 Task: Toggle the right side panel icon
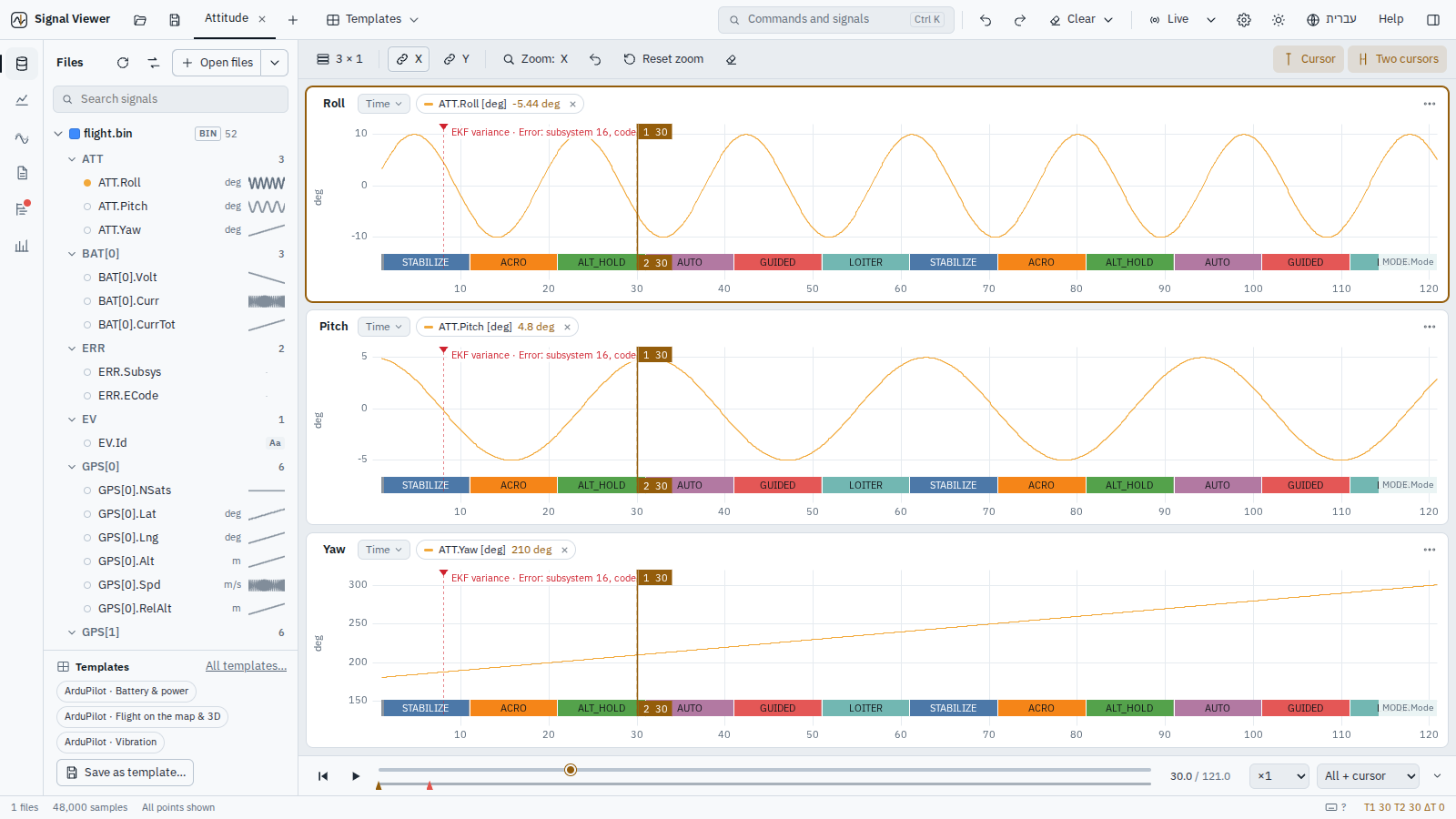1433,19
